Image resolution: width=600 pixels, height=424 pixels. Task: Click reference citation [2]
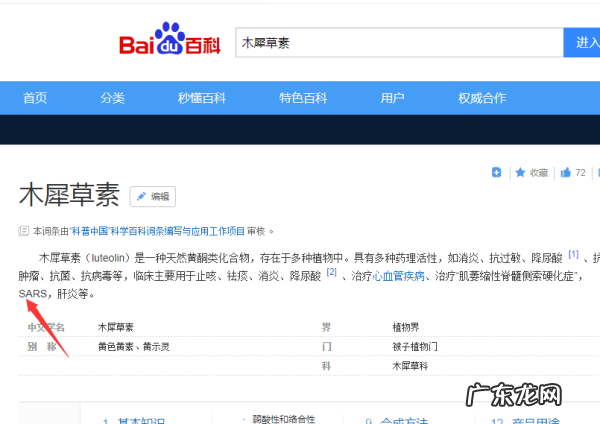332,272
